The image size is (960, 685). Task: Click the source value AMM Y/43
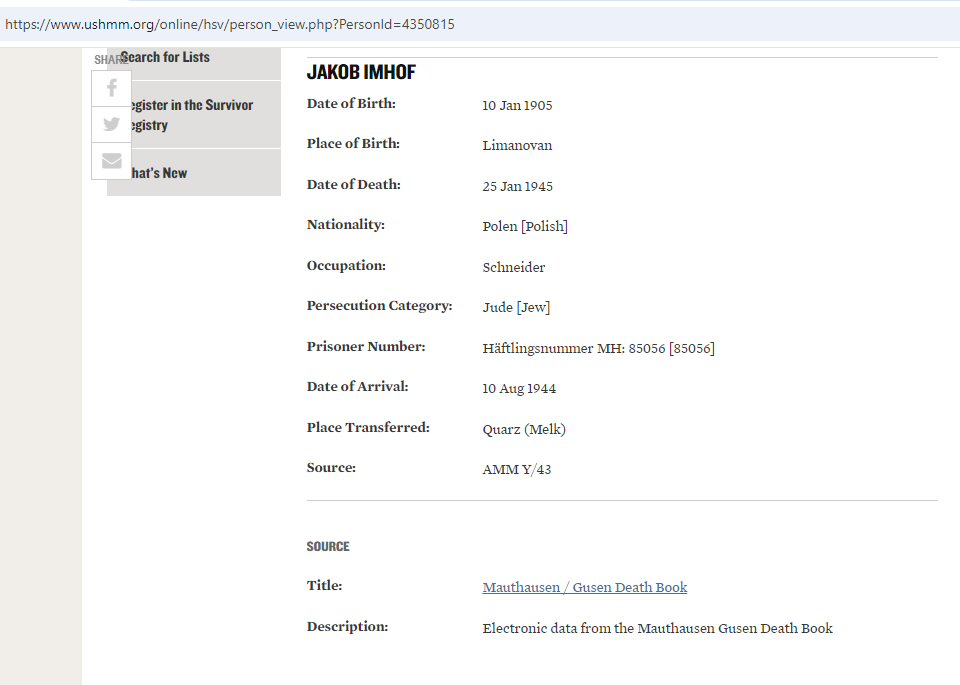[x=516, y=470]
